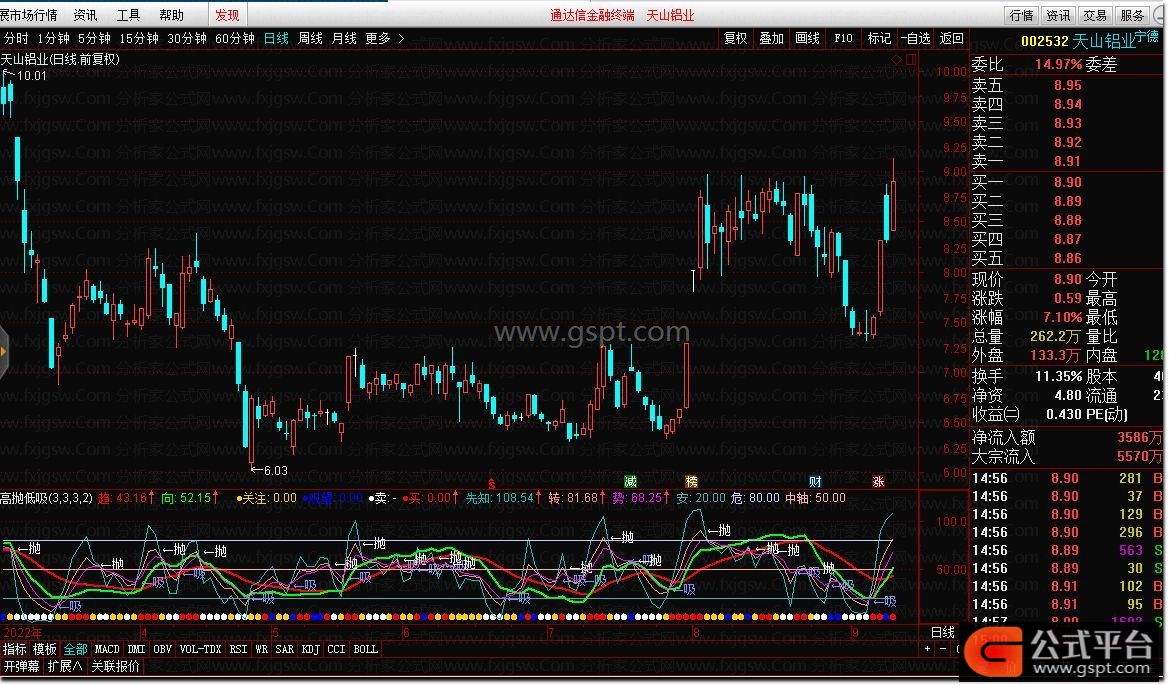Click the red 涨 marker under the chart
Viewport: 1169px width, 685px height.
tap(878, 482)
